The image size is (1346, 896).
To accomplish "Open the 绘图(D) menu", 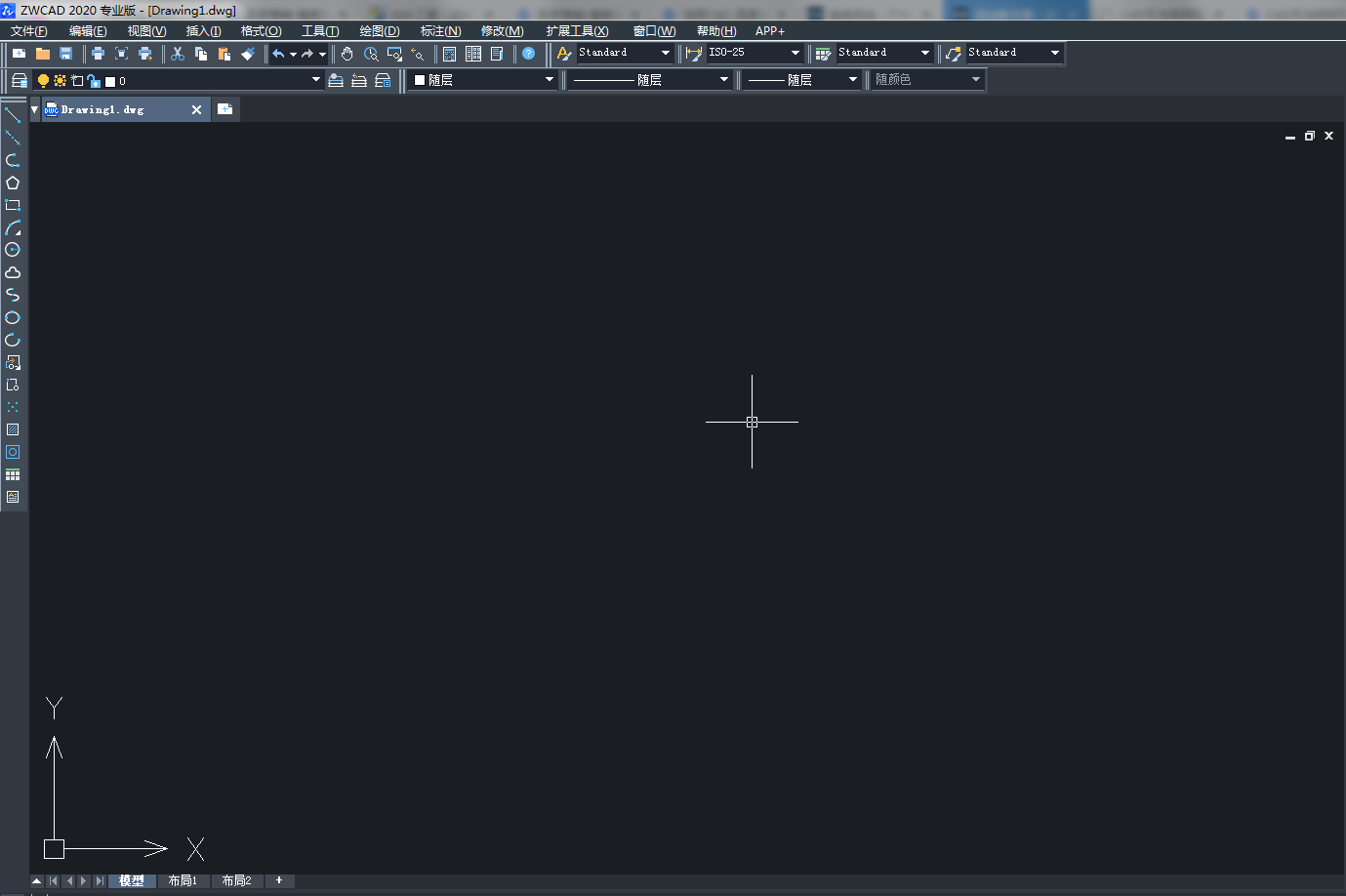I will pos(379,31).
